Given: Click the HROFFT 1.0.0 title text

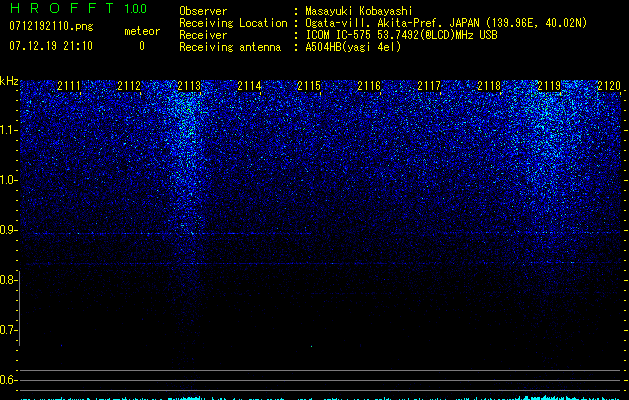Looking at the screenshot, I should (78, 8).
